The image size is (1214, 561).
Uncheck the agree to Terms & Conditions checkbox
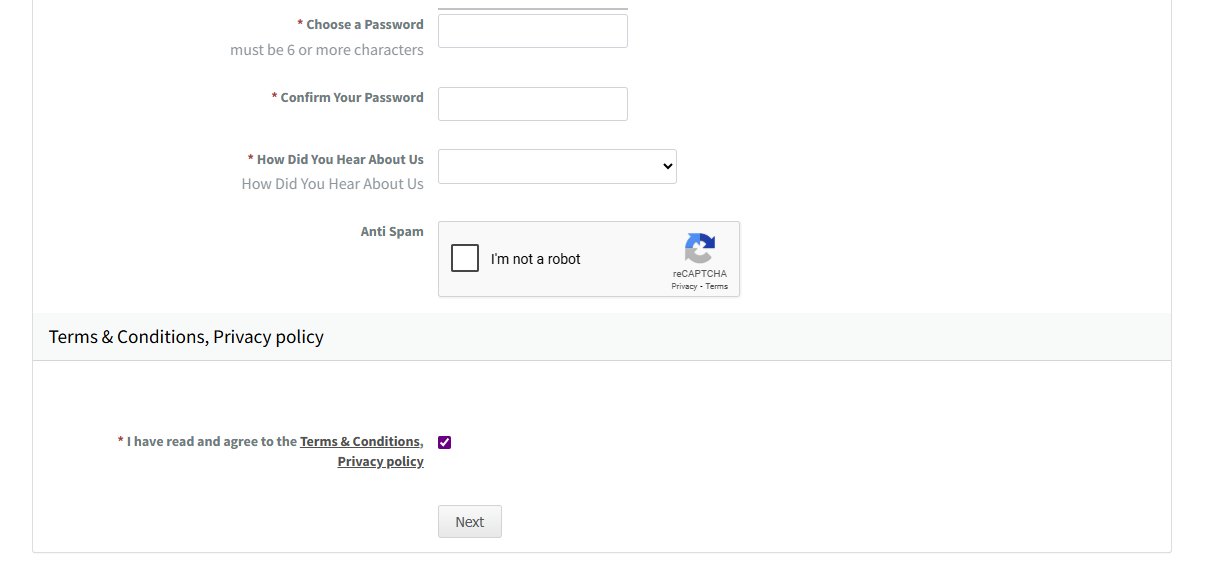click(x=444, y=442)
